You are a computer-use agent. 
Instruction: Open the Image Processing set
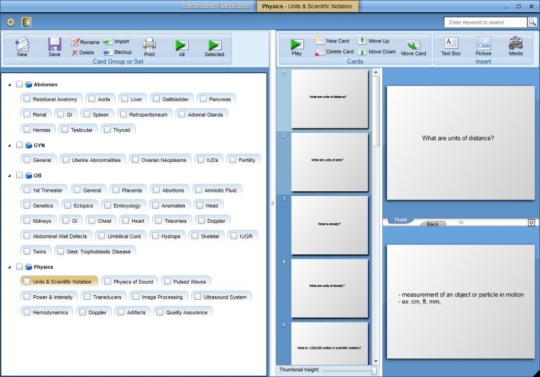[159, 296]
